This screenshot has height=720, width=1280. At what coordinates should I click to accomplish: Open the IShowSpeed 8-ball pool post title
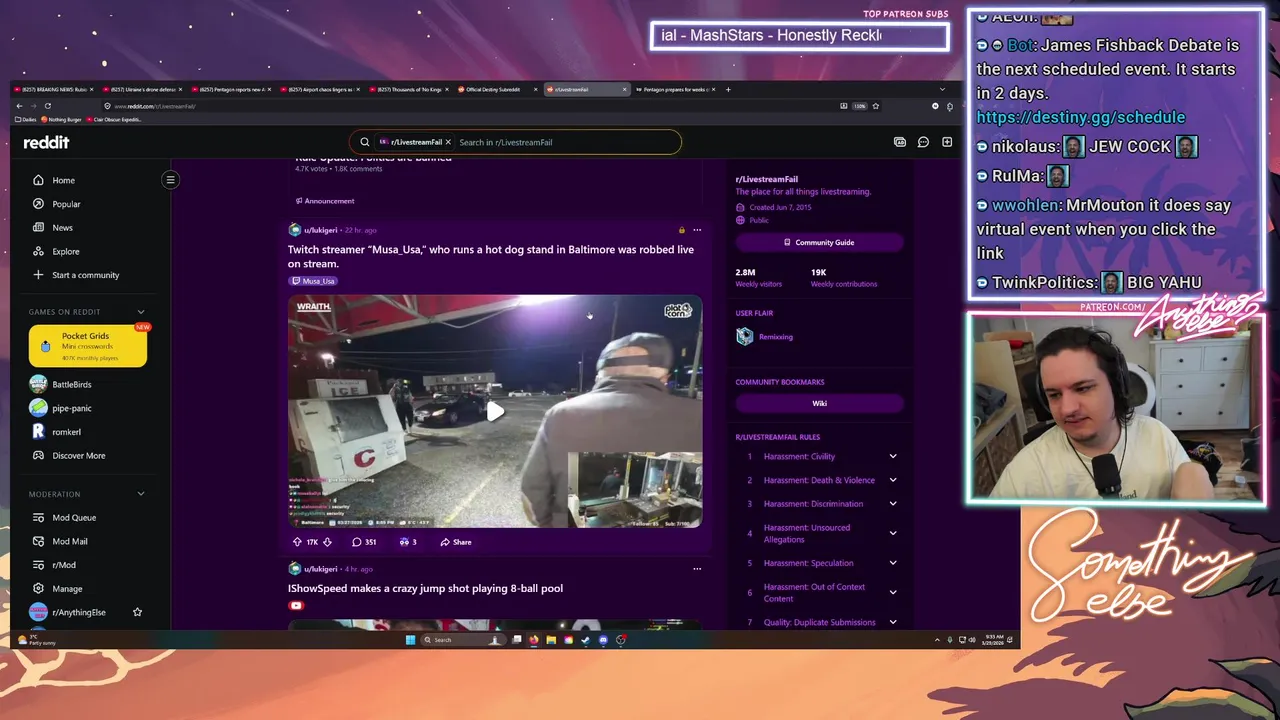(x=425, y=588)
